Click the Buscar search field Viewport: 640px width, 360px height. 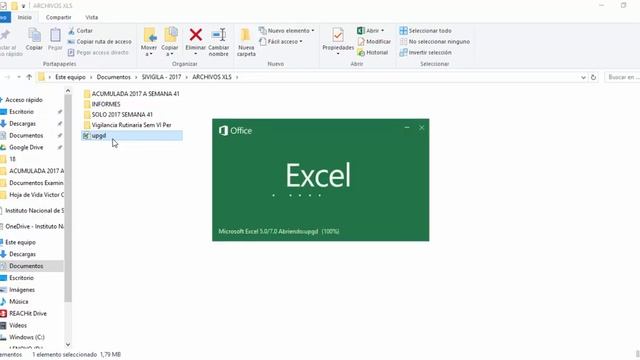click(x=622, y=77)
